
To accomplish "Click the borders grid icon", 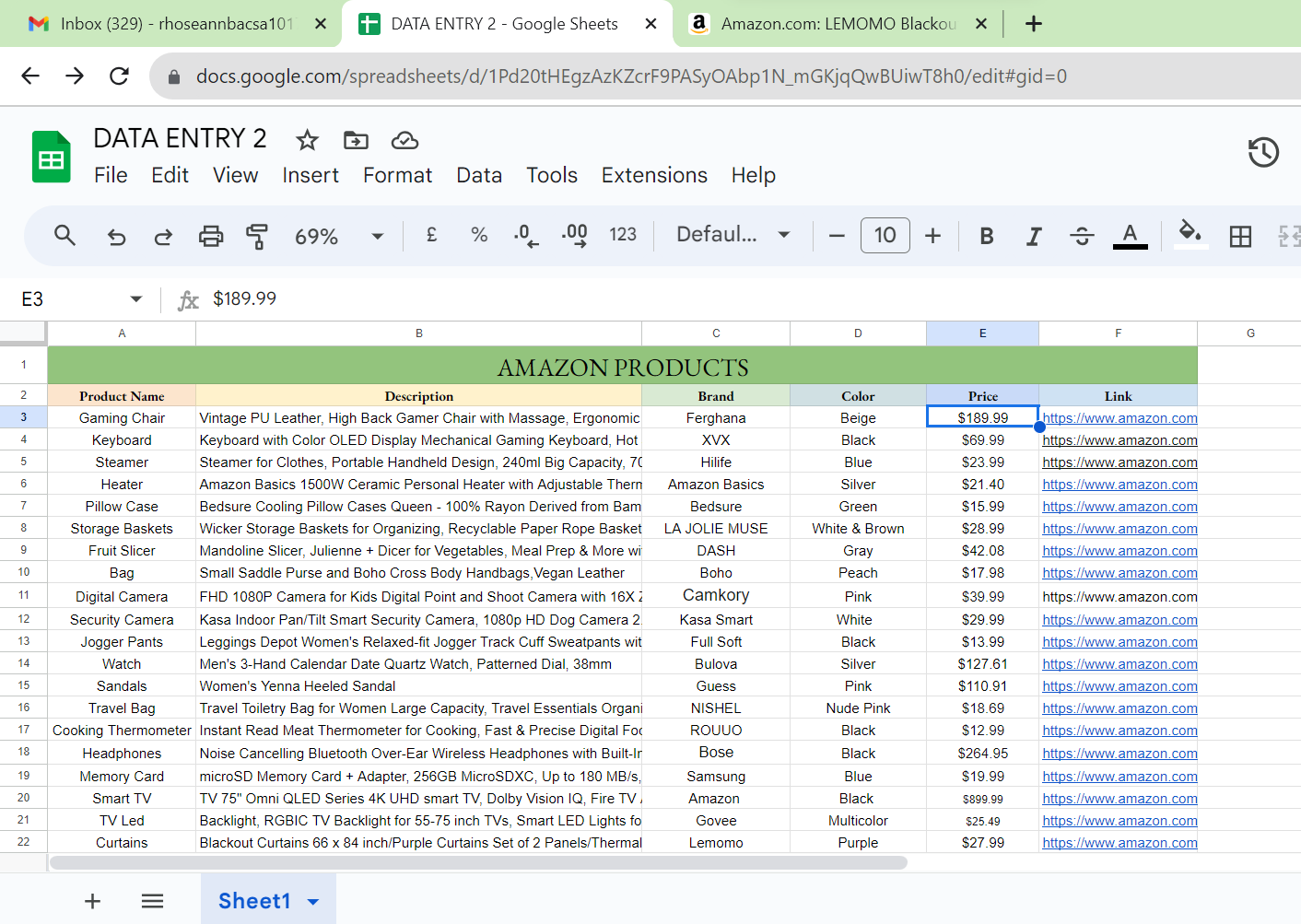I will pyautogui.click(x=1240, y=237).
